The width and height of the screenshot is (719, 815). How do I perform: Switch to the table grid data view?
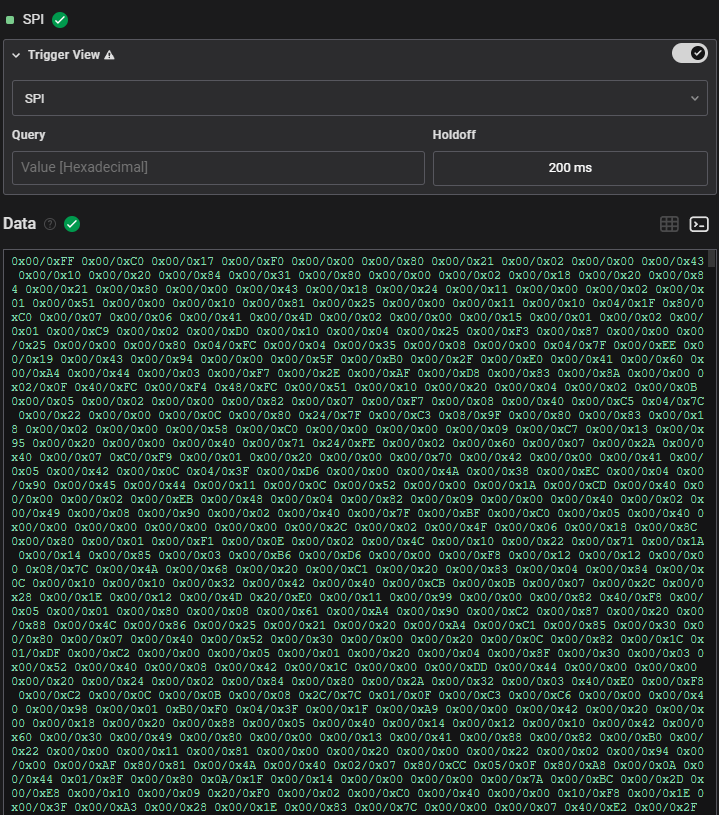tap(669, 224)
